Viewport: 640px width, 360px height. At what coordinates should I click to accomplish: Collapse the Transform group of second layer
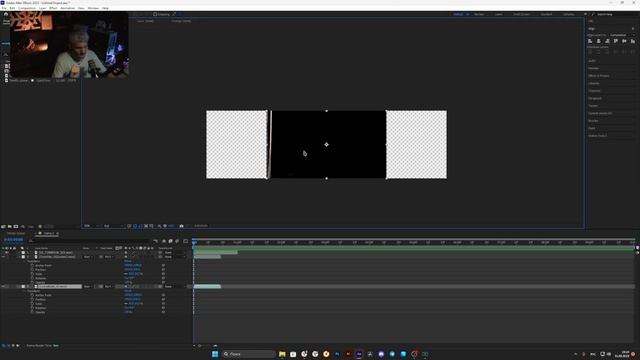click(25, 261)
